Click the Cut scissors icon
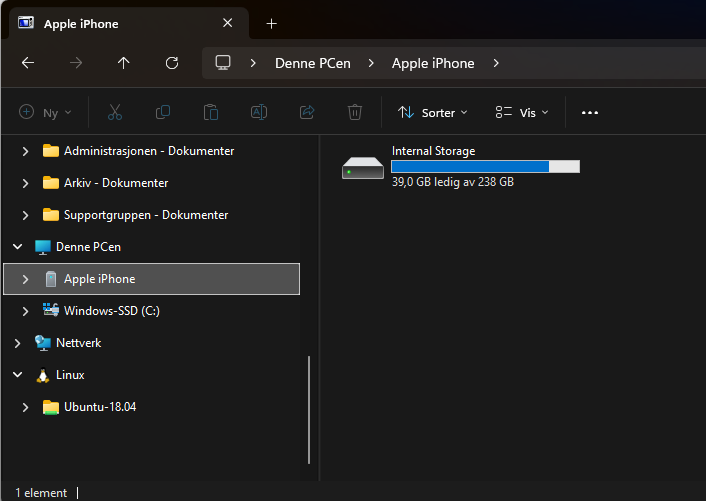 click(115, 112)
